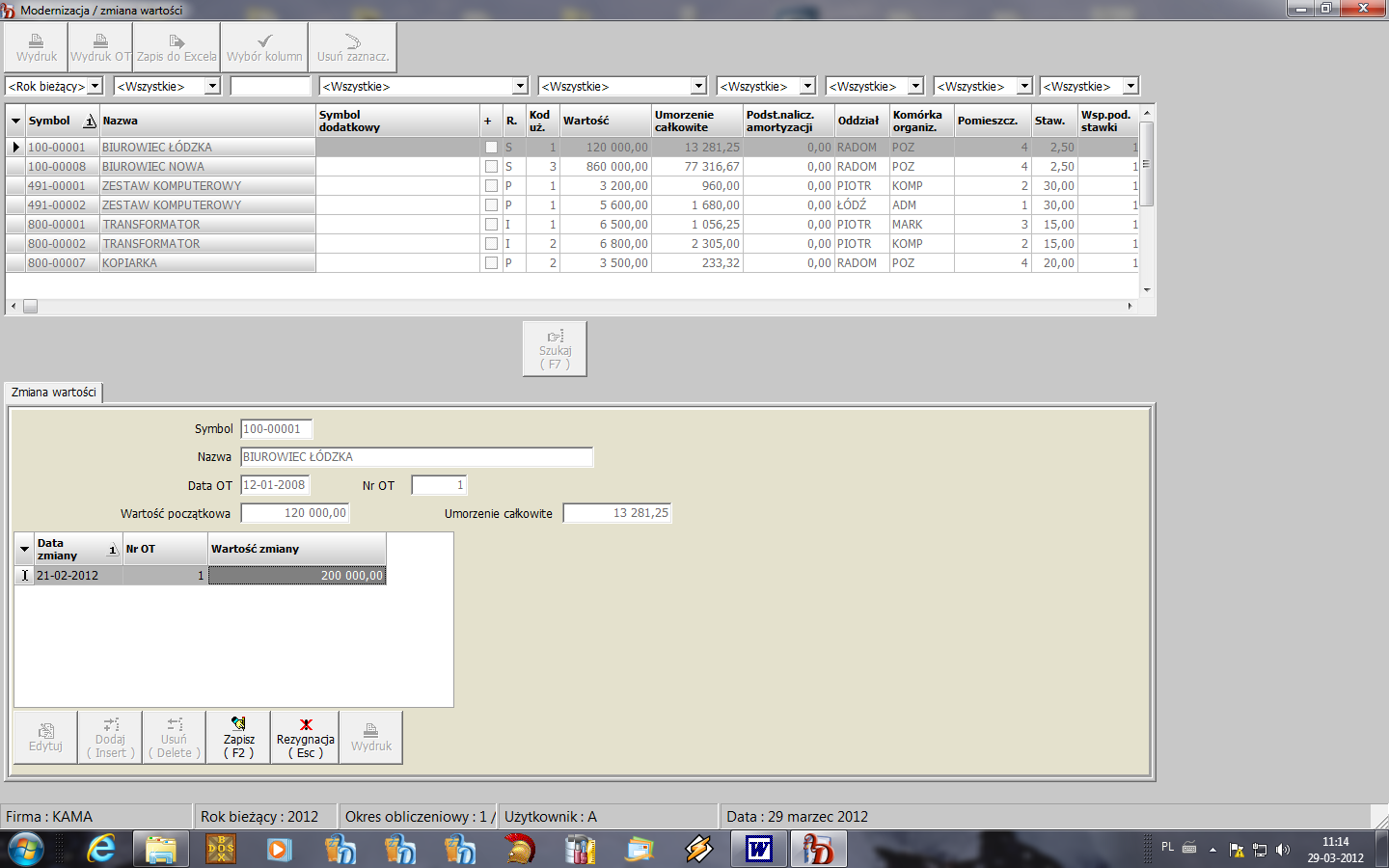Open the Rok bieżący dropdown
Viewport: 1389px width, 868px height.
[x=95, y=86]
